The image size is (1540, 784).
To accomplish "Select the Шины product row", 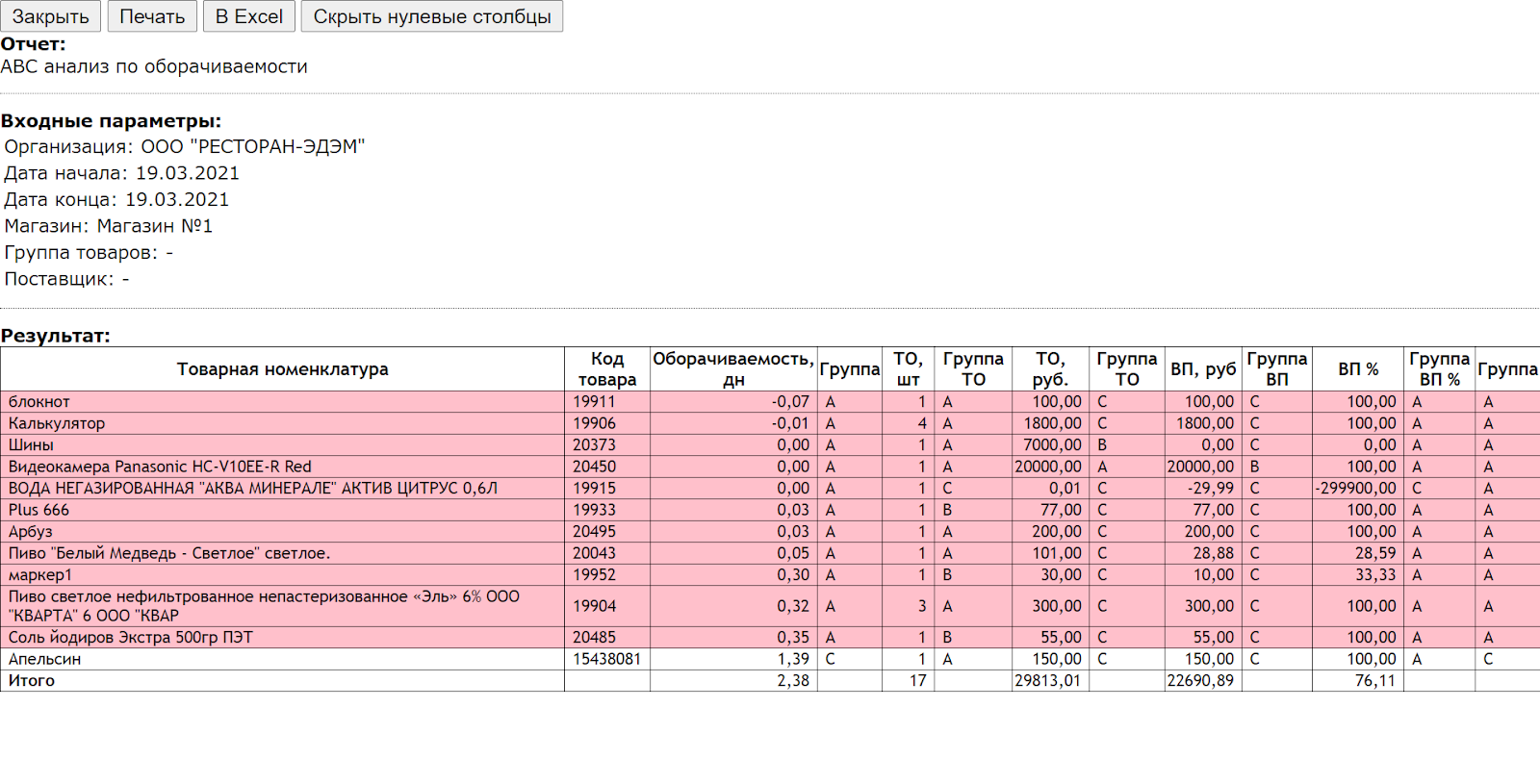I will tap(31, 445).
